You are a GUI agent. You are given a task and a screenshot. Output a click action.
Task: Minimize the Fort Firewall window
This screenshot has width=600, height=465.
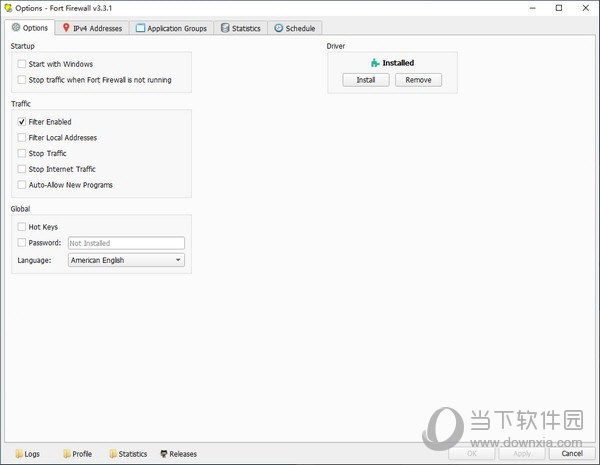coord(532,8)
